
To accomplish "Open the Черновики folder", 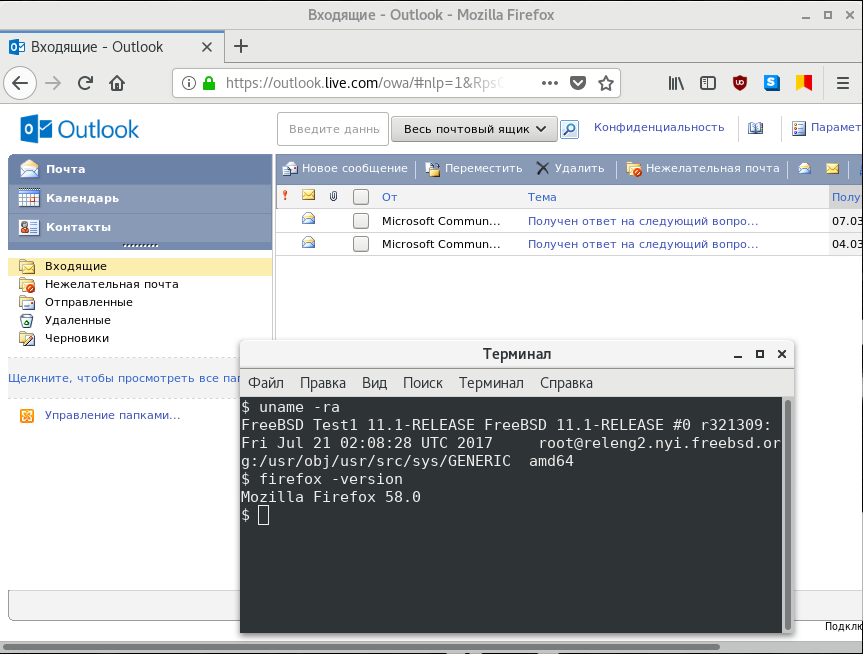I will 77,339.
